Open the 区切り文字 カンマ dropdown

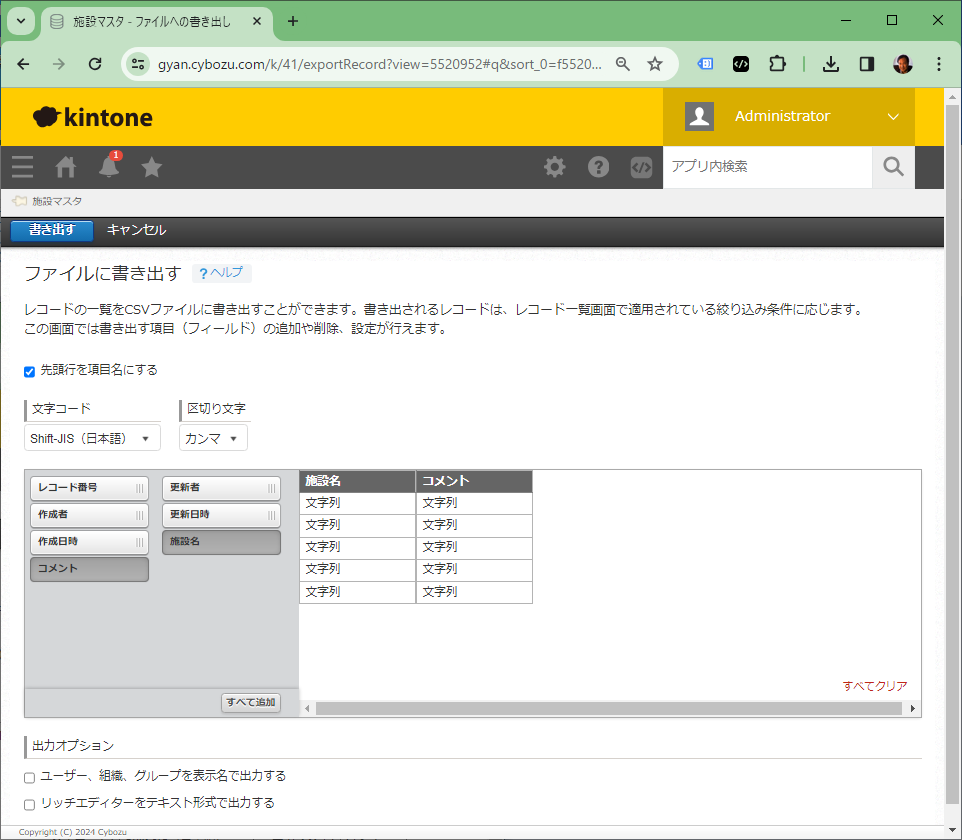tap(213, 438)
